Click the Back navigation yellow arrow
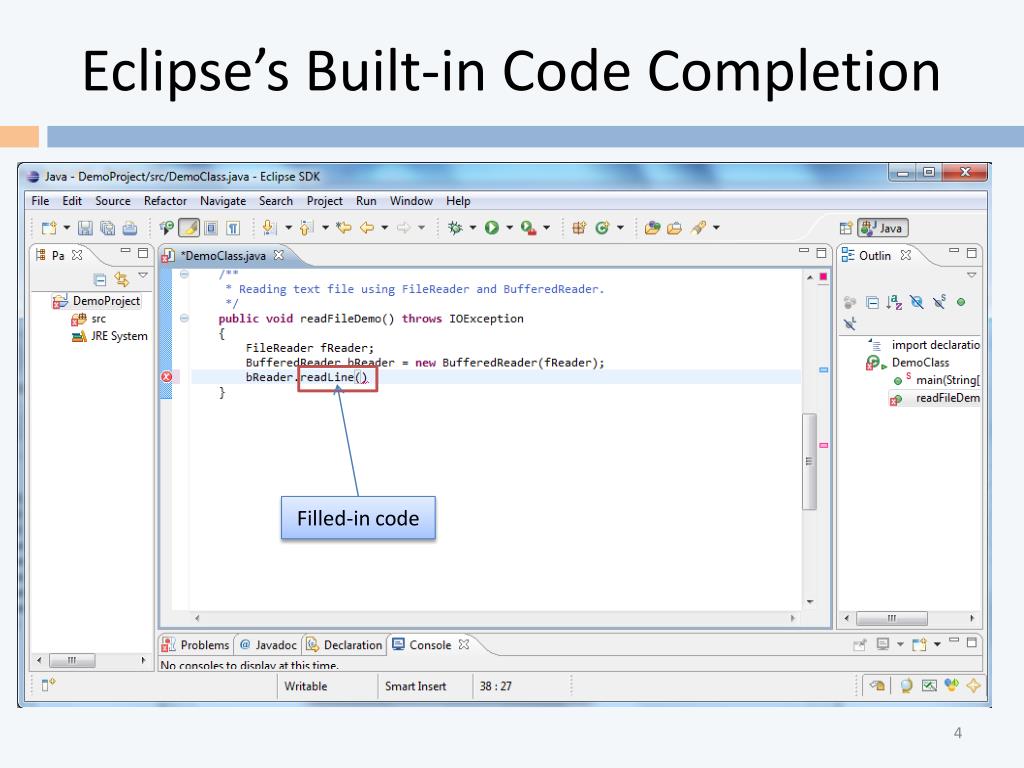This screenshot has height=768, width=1024. (x=367, y=227)
